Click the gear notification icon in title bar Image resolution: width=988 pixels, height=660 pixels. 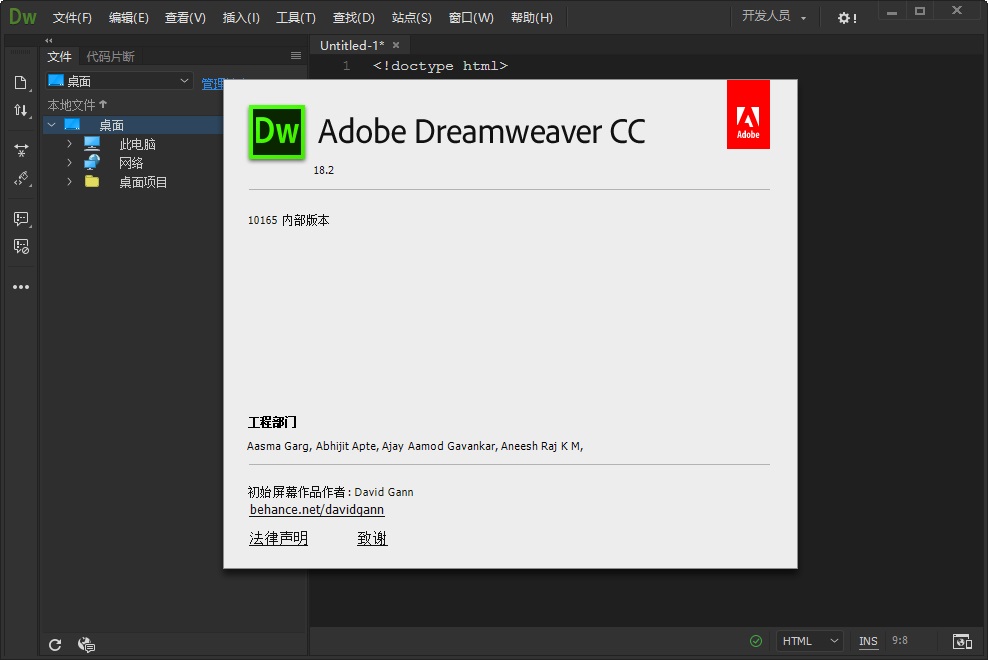point(845,17)
